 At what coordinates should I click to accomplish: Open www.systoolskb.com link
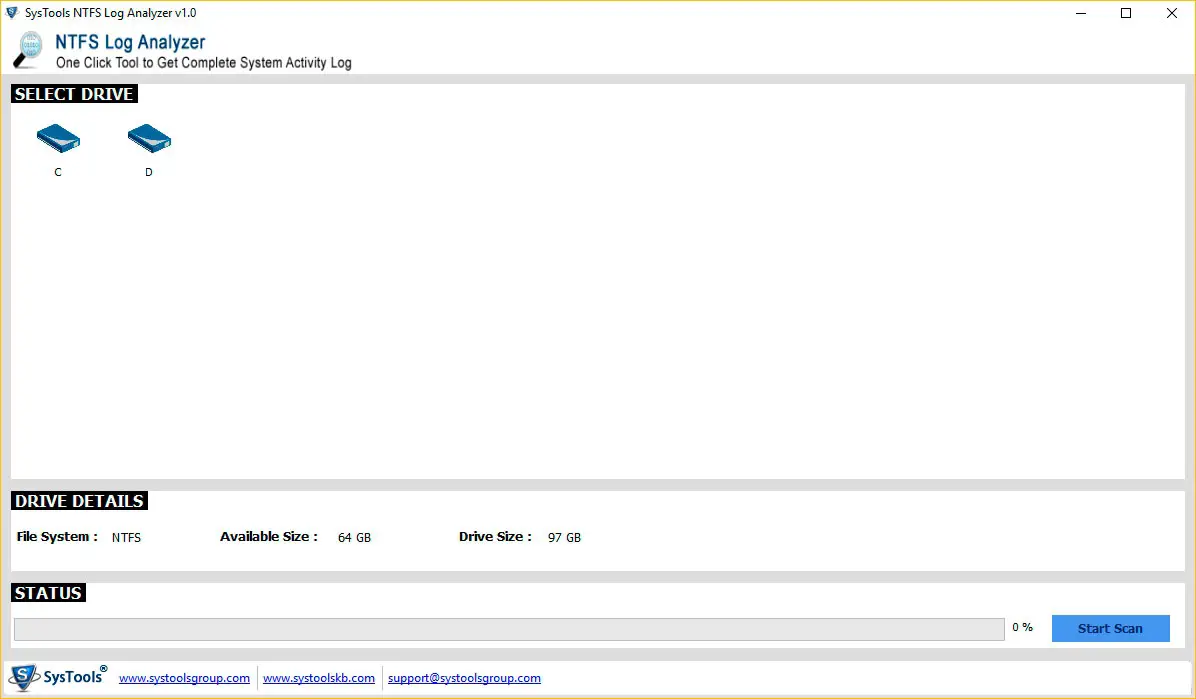[x=319, y=678]
